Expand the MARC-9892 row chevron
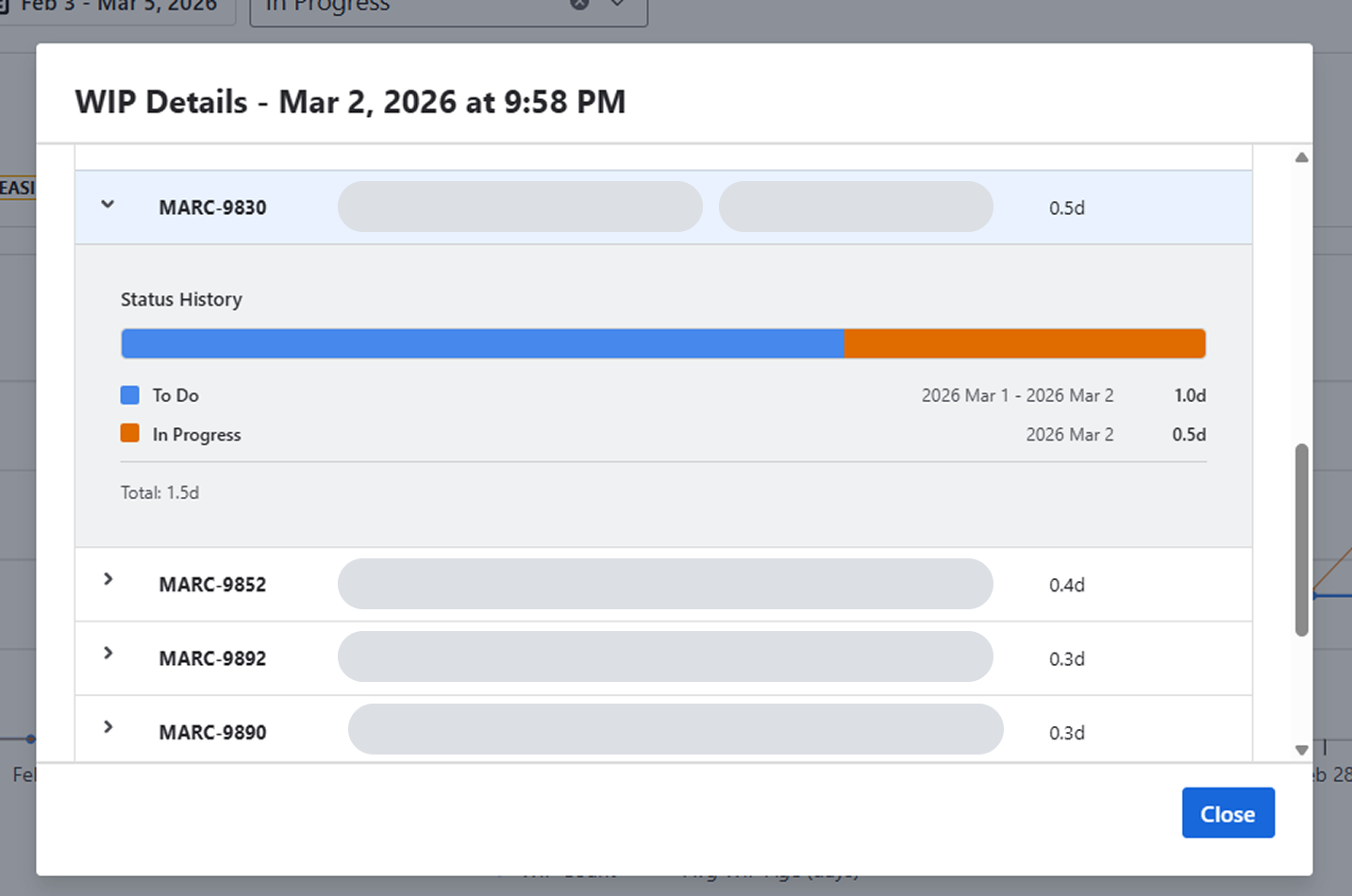The height and width of the screenshot is (896, 1352). 108,653
